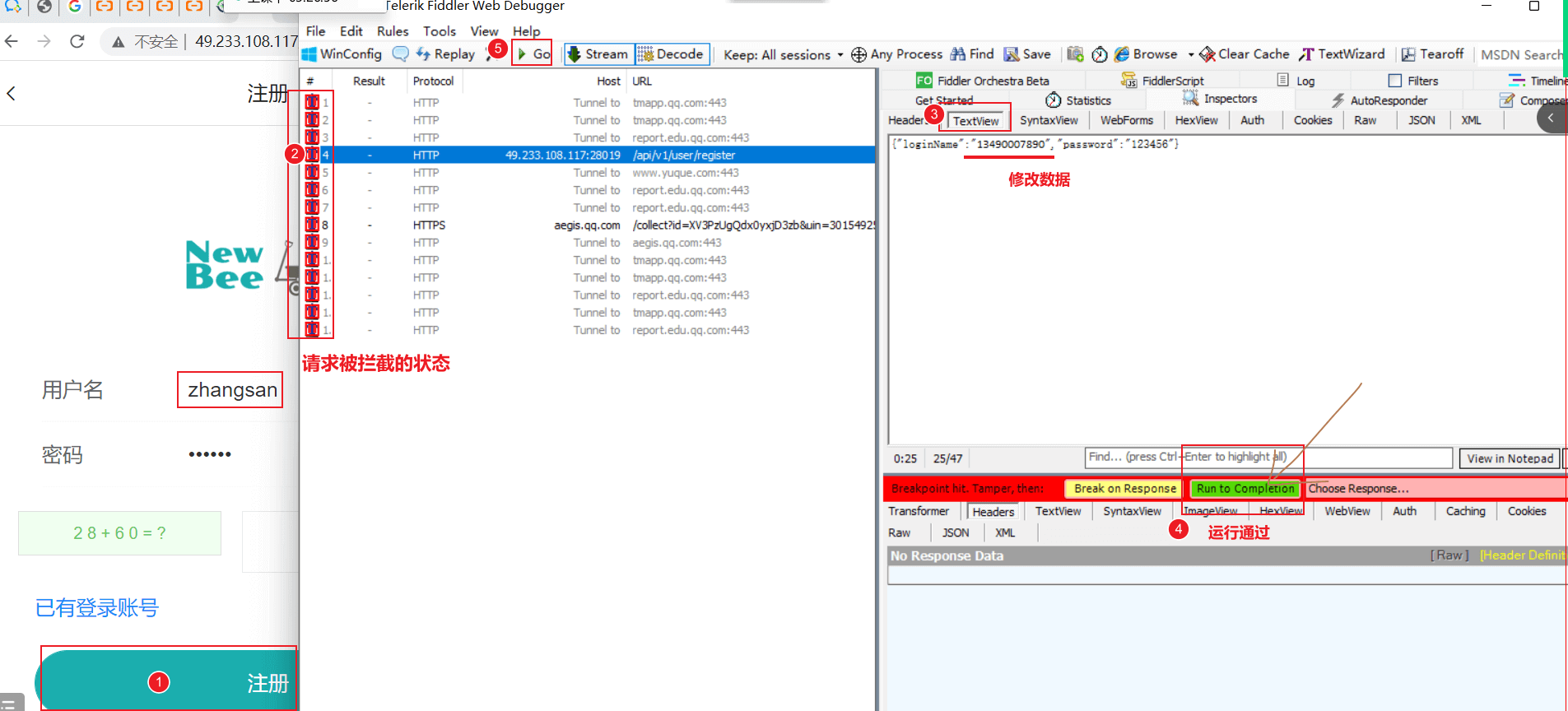Image resolution: width=1568 pixels, height=711 pixels.
Task: Switch to the FiddlerScript tab
Action: (x=1162, y=81)
